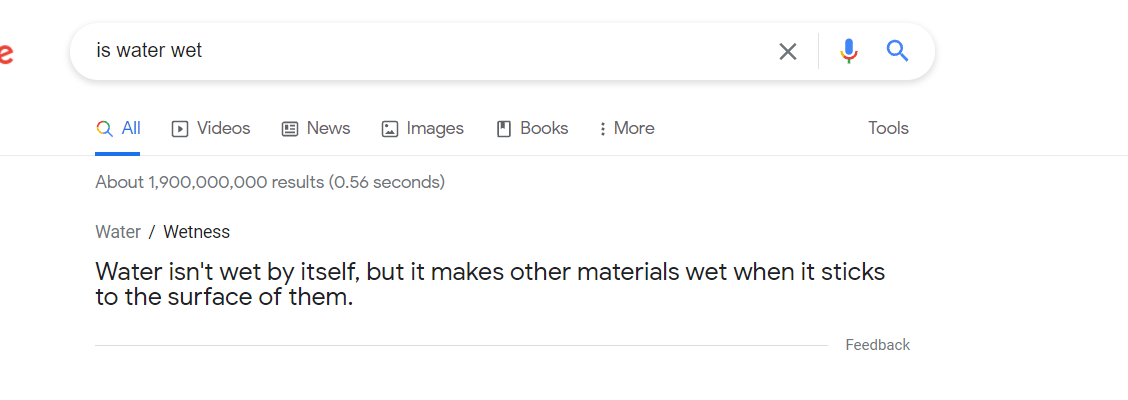Click the book icon beside Books

[x=504, y=129]
